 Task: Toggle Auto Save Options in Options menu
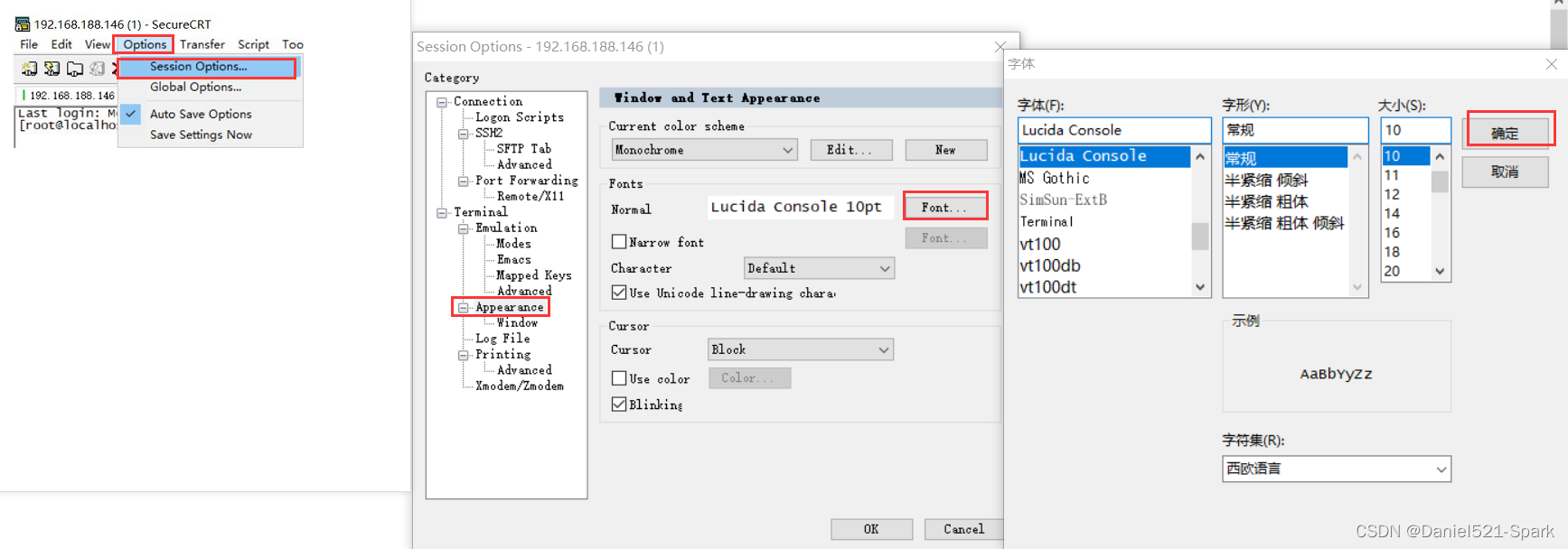(210, 114)
